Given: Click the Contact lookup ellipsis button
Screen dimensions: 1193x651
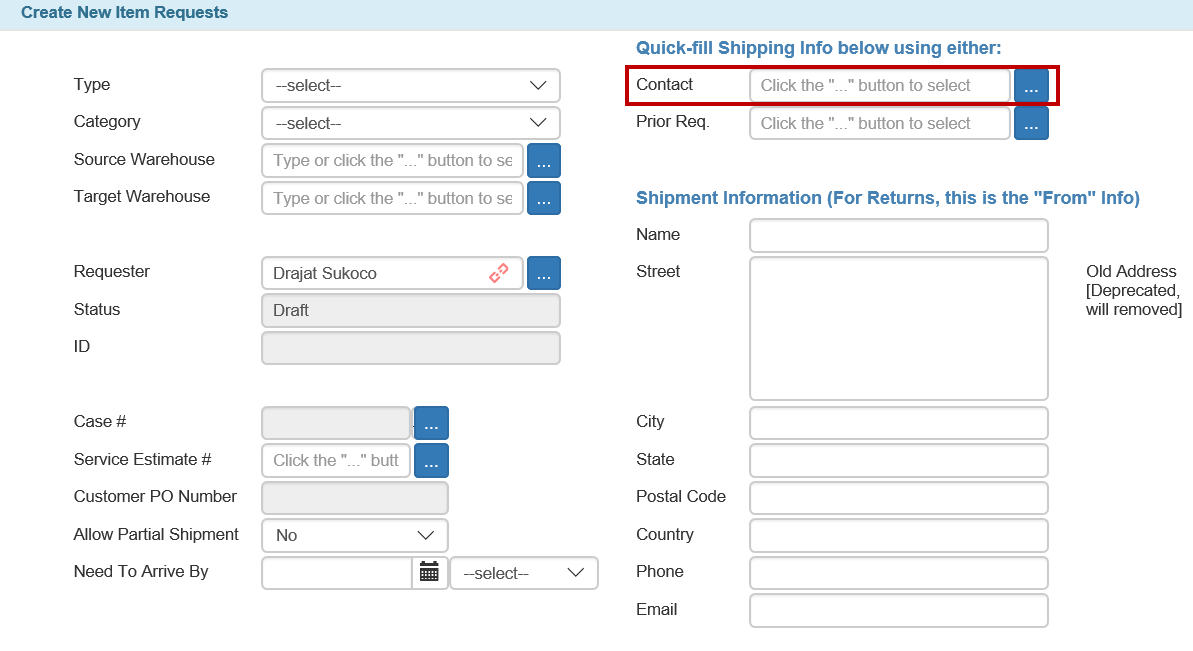Looking at the screenshot, I should click(x=1031, y=86).
